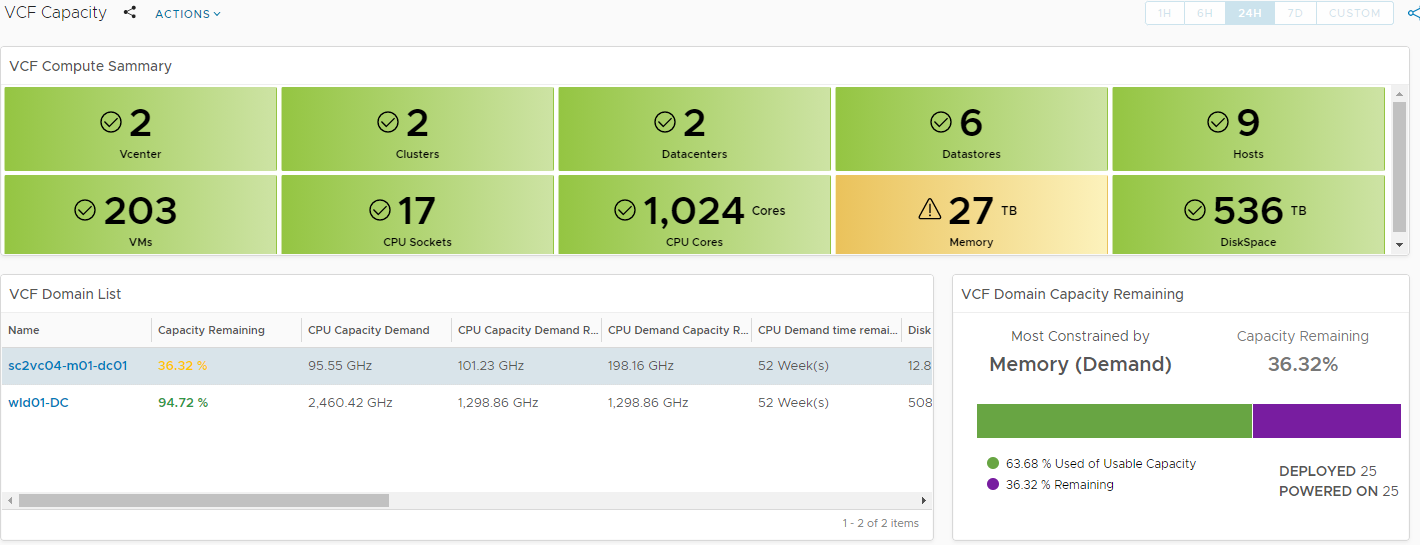Click the warning triangle icon on Memory tile
Screen dimensions: 1420x545
pos(930,209)
